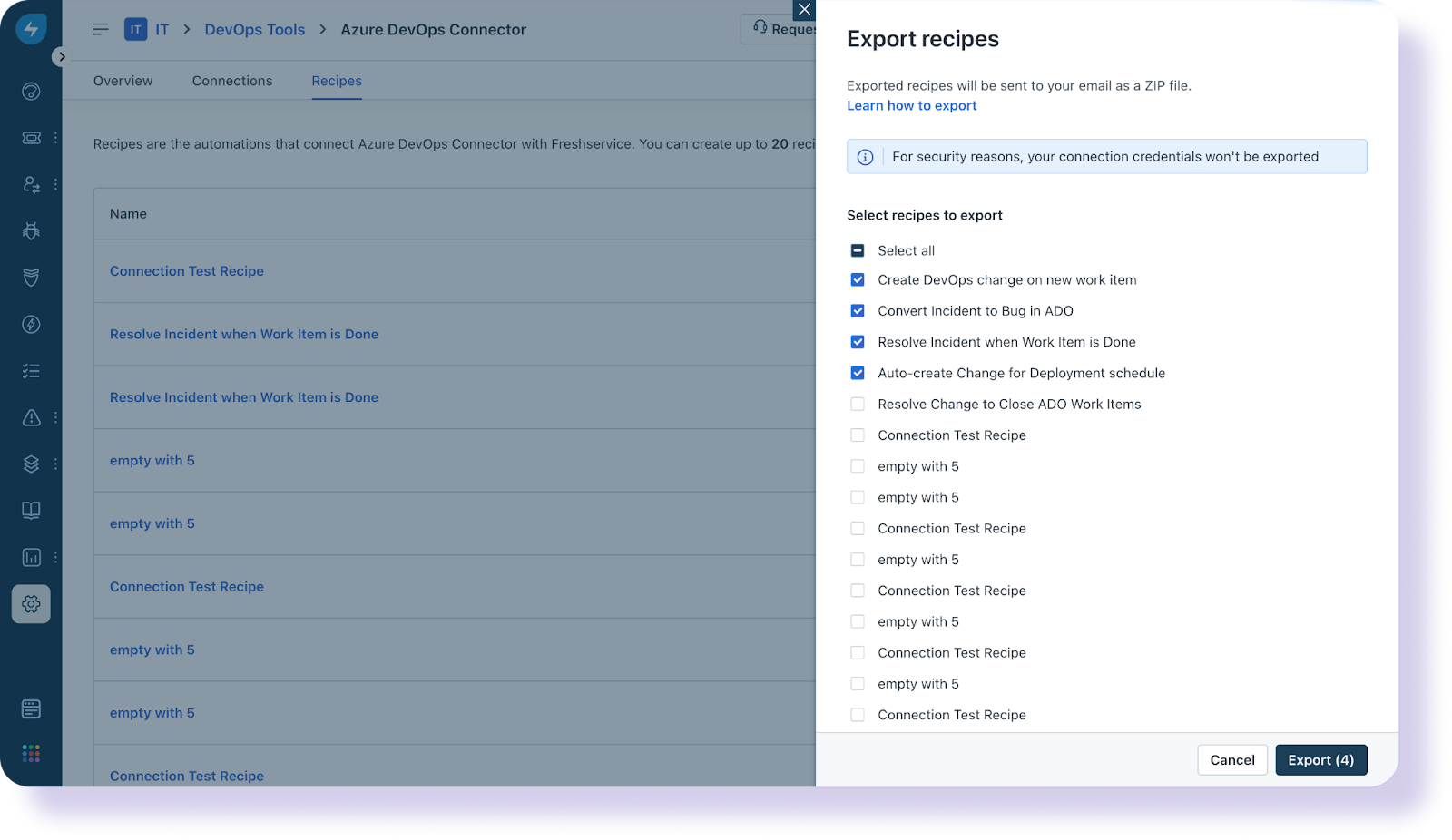
Task: Open the Changes shield icon in sidebar
Action: click(31, 278)
